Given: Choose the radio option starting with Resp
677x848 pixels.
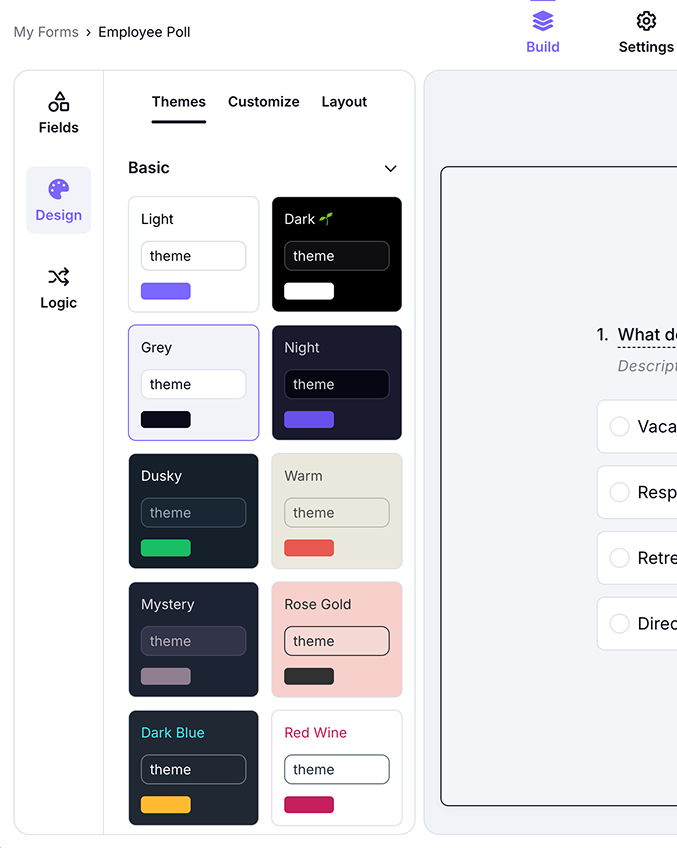Looking at the screenshot, I should tap(620, 492).
